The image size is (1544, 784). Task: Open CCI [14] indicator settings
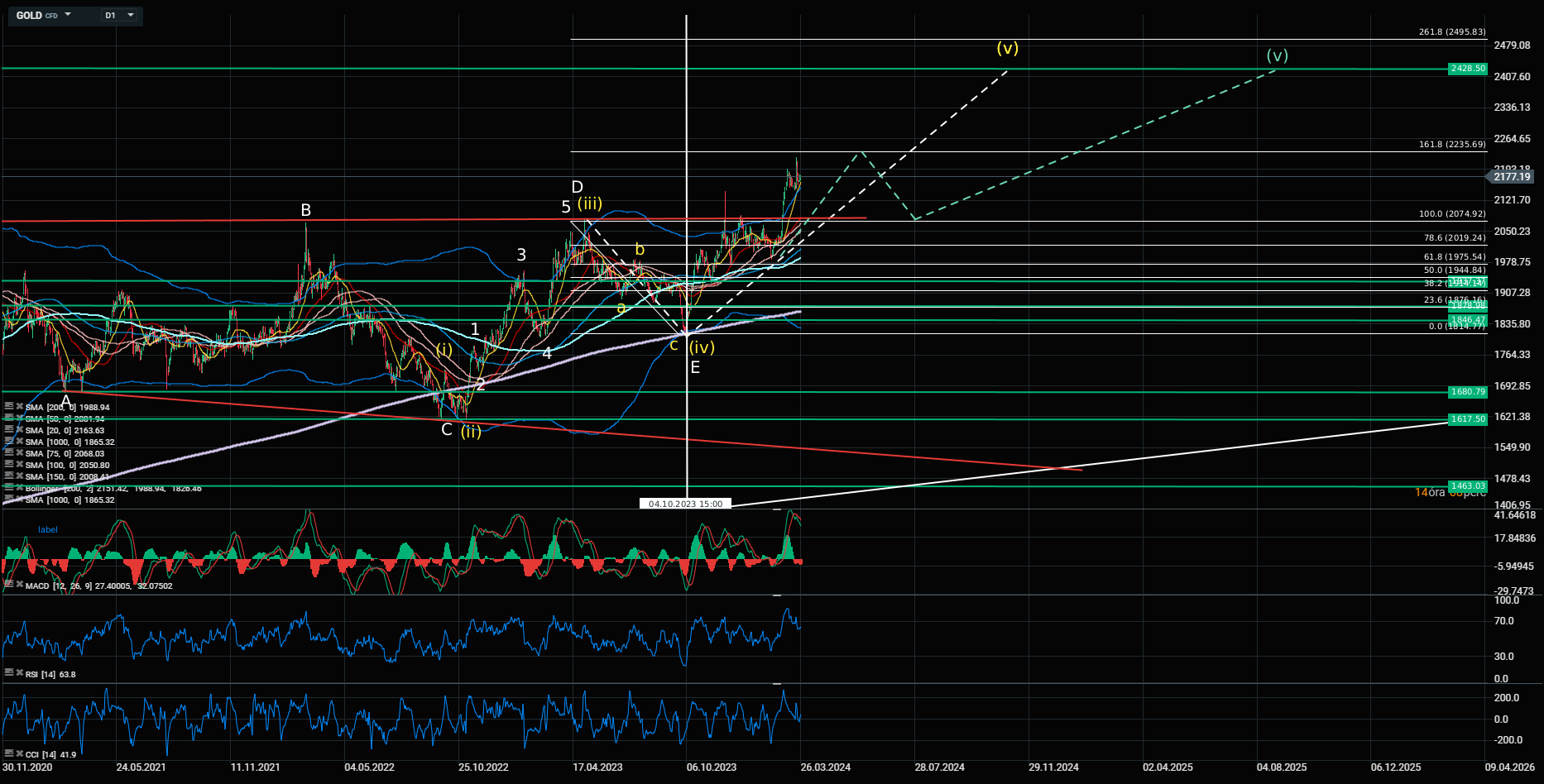tap(8, 753)
